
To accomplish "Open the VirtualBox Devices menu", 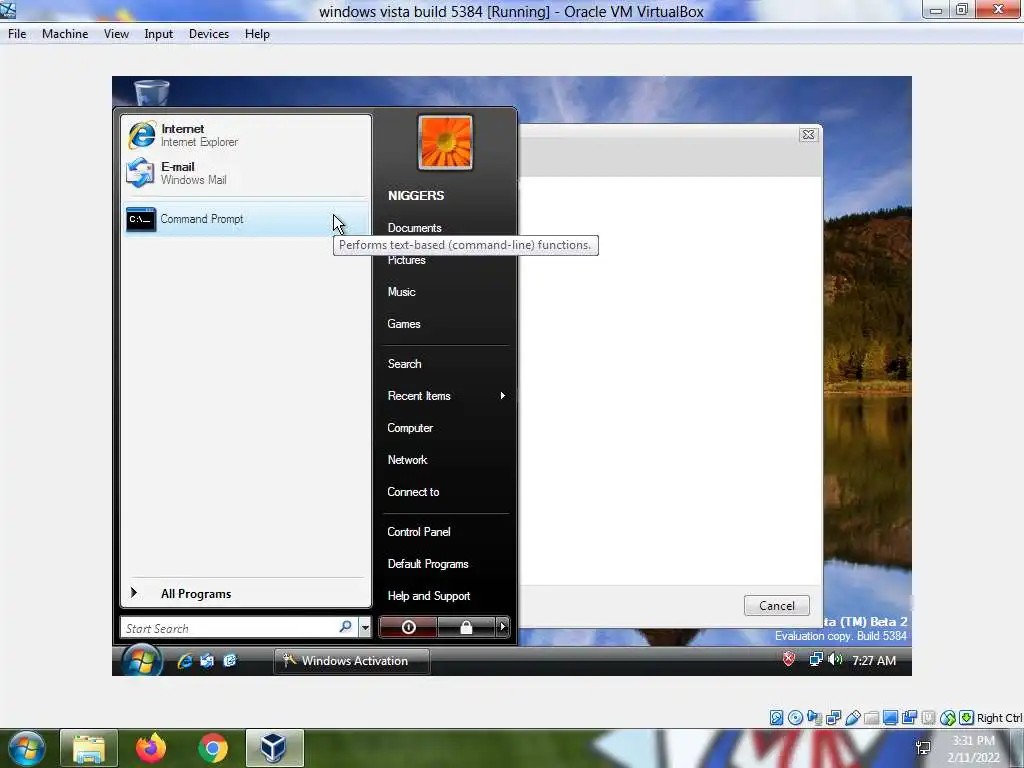I will (209, 34).
